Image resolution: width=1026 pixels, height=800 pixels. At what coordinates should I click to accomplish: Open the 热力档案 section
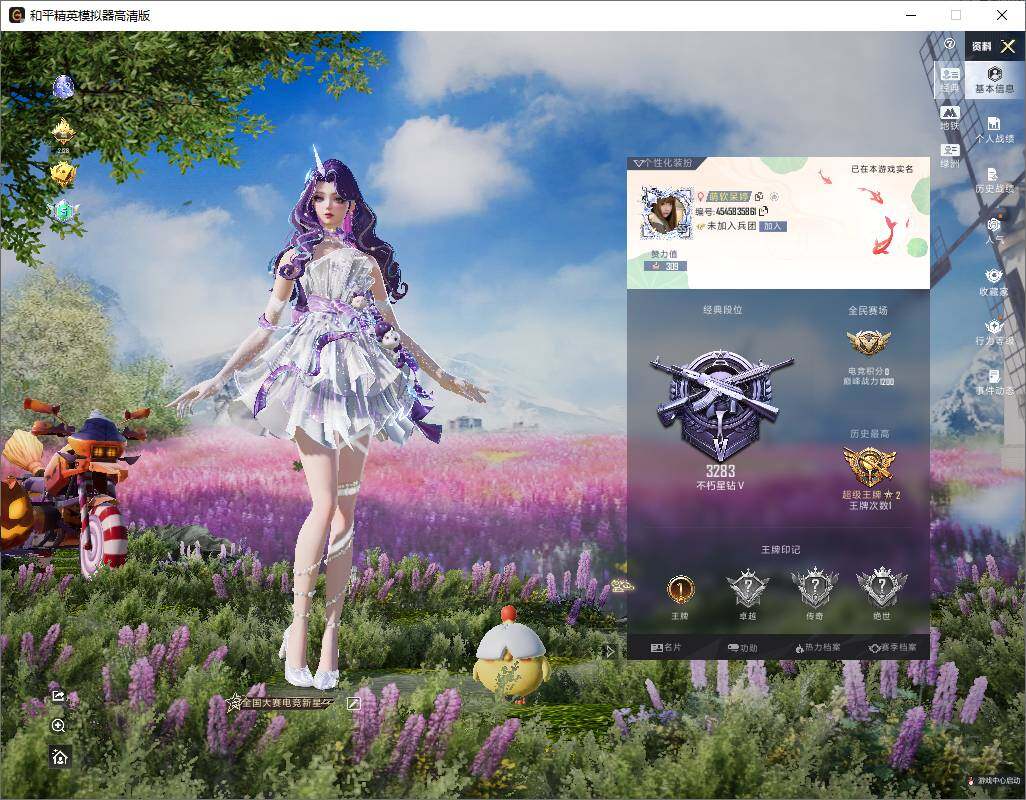(x=818, y=648)
